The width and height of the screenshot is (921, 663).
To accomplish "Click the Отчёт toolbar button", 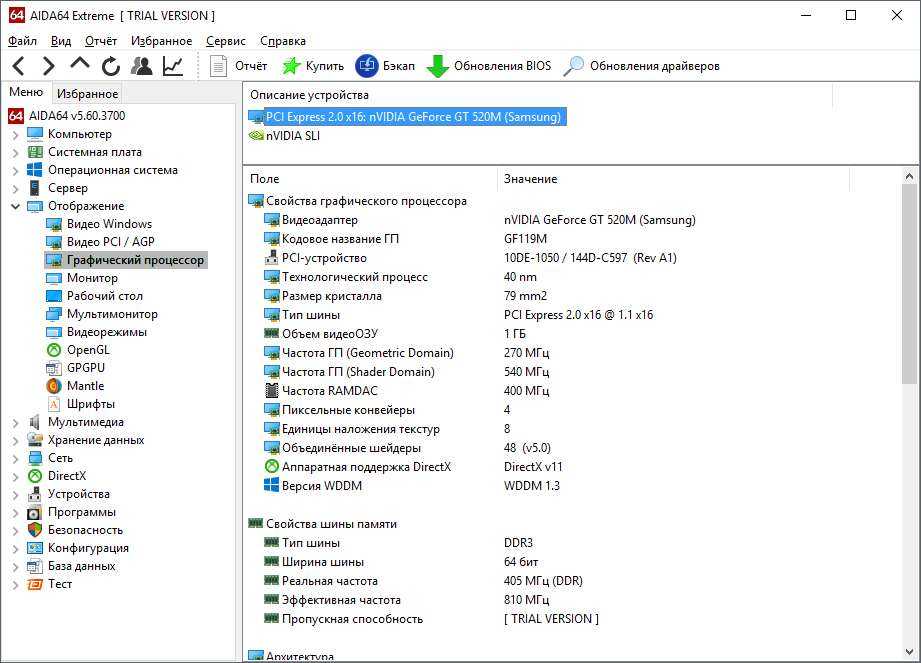I will click(x=239, y=66).
